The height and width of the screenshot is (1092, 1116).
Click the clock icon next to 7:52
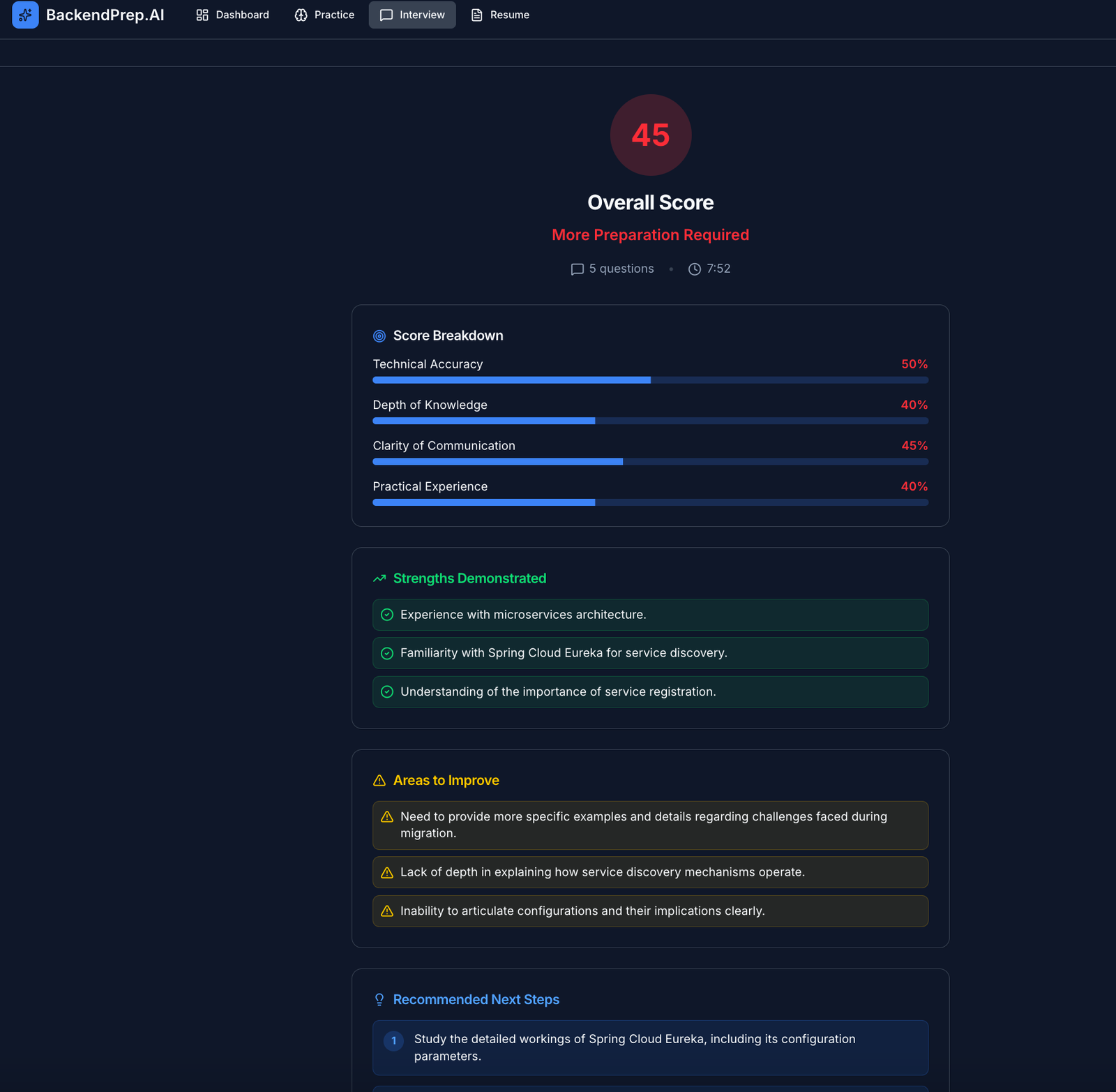[x=695, y=269]
